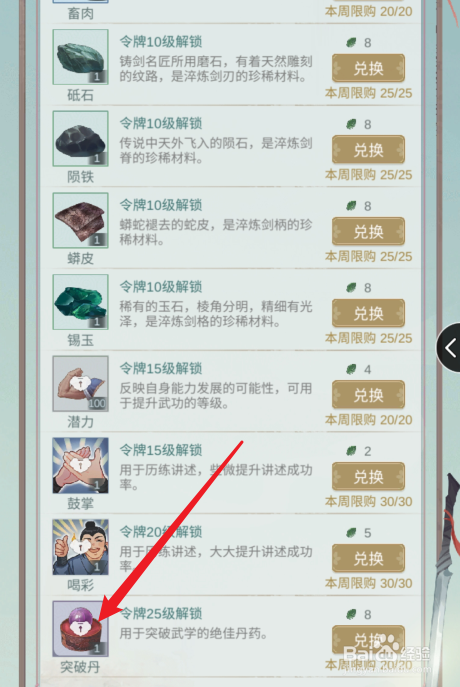Click the 本周限购 30/30 label under 鼓掌

368,501
